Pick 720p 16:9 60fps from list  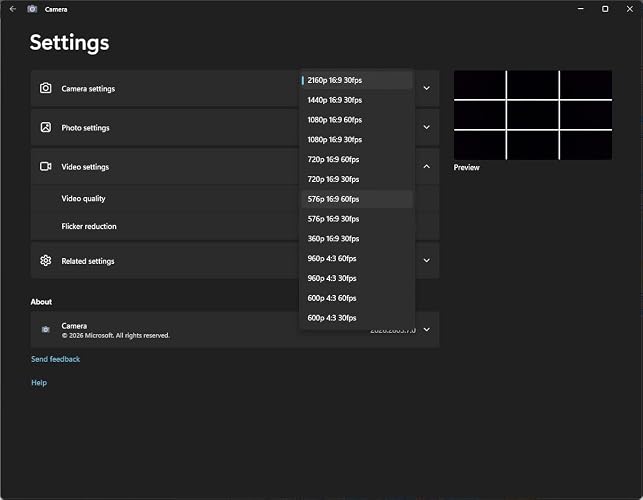click(356, 160)
